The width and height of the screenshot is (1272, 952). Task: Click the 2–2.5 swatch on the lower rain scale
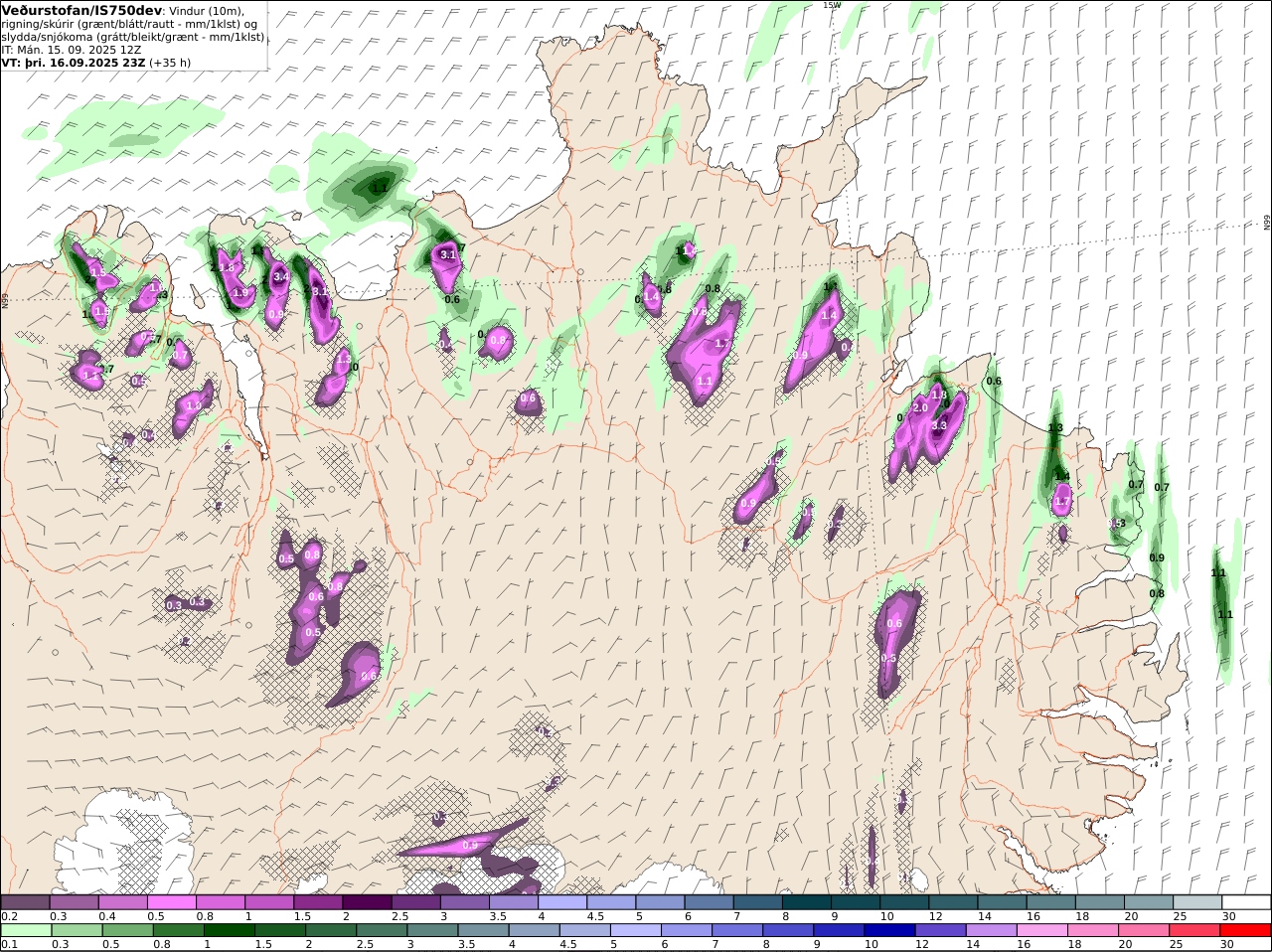[x=331, y=930]
